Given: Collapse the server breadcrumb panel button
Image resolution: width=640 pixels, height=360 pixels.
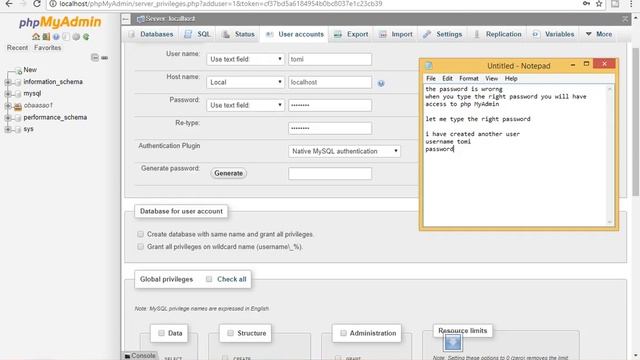Looking at the screenshot, I should pyautogui.click(x=126, y=19).
